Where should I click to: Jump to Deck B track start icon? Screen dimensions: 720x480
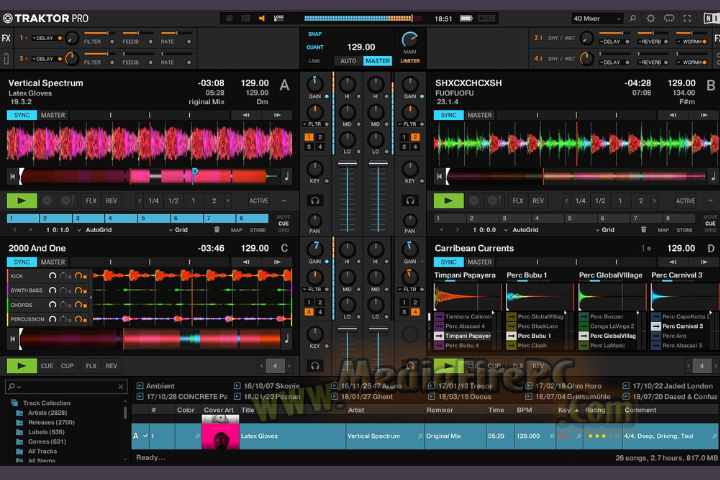click(x=439, y=176)
